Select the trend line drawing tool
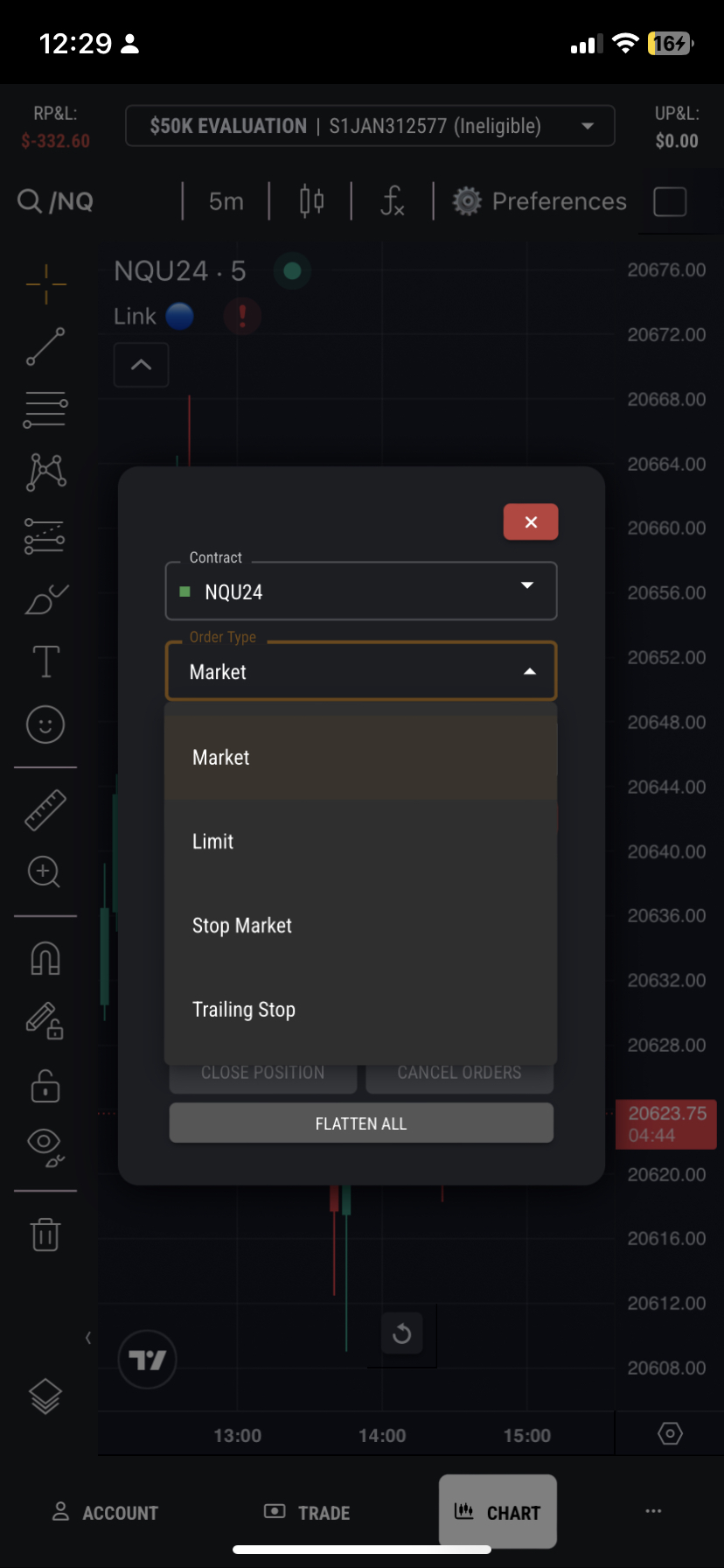The height and width of the screenshot is (1568, 724). click(45, 346)
